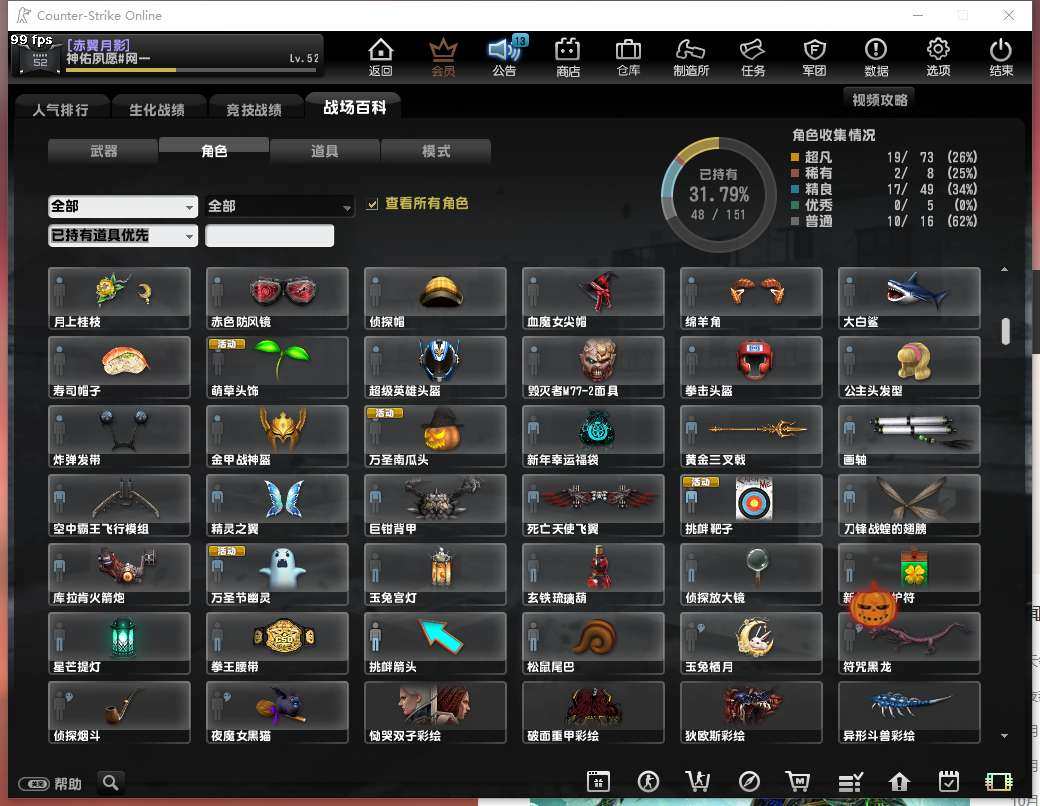Screen dimensions: 1040x806
Task: Click the shopping cart with M icon
Action: (798, 782)
